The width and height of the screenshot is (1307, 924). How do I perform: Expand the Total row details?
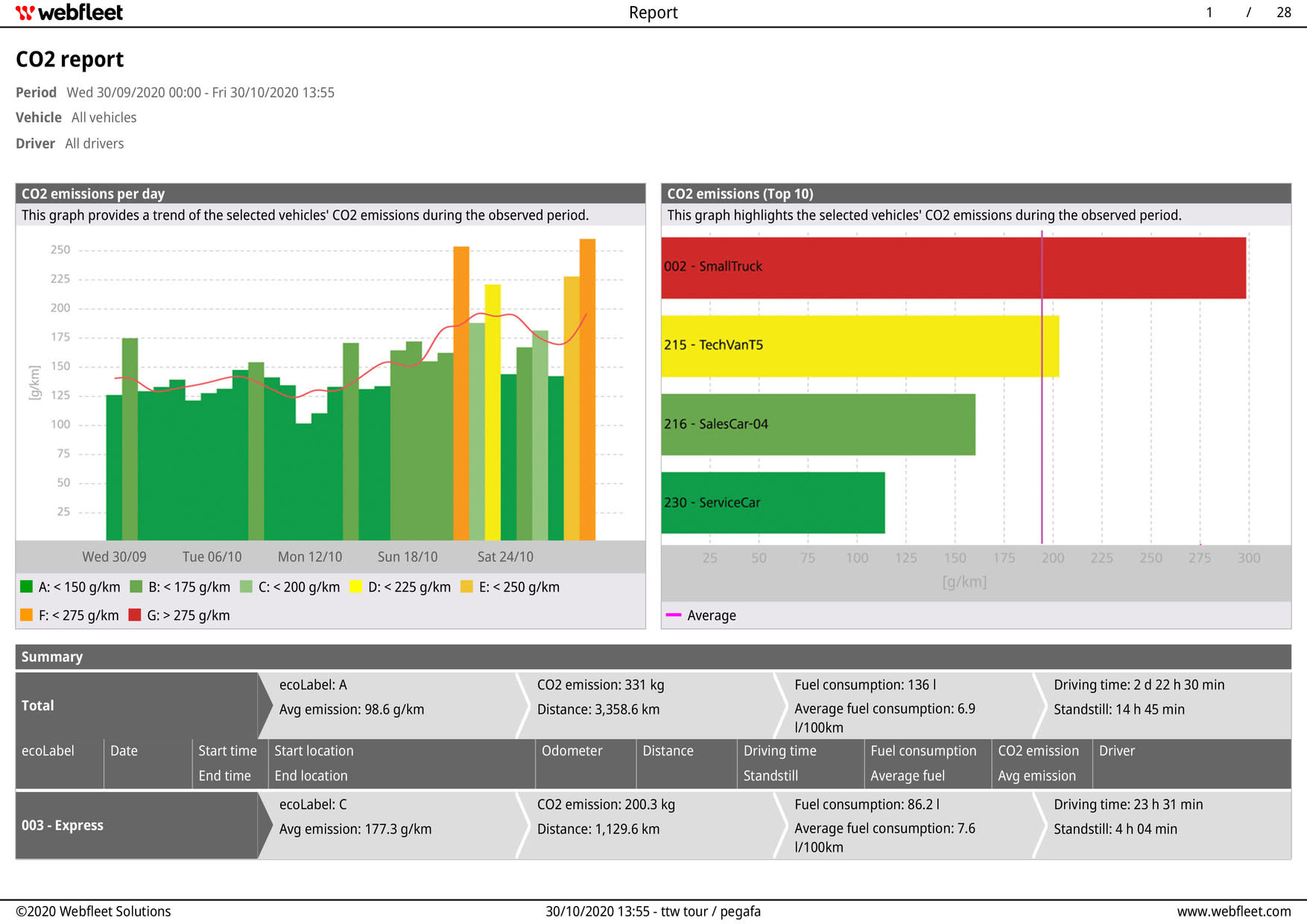pos(38,705)
